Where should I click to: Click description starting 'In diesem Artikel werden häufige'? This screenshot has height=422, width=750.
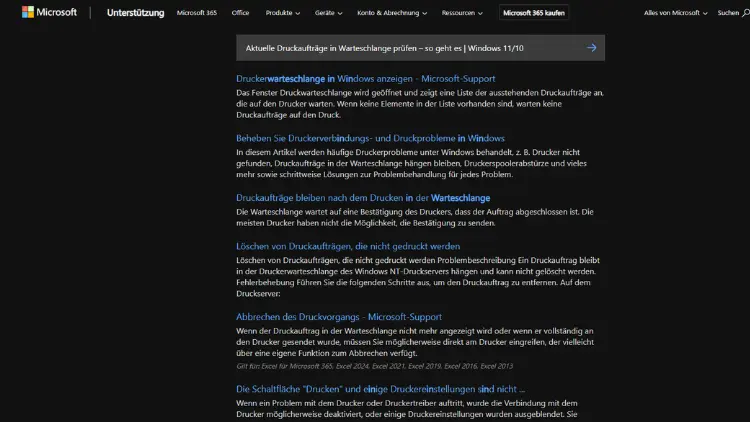point(411,163)
